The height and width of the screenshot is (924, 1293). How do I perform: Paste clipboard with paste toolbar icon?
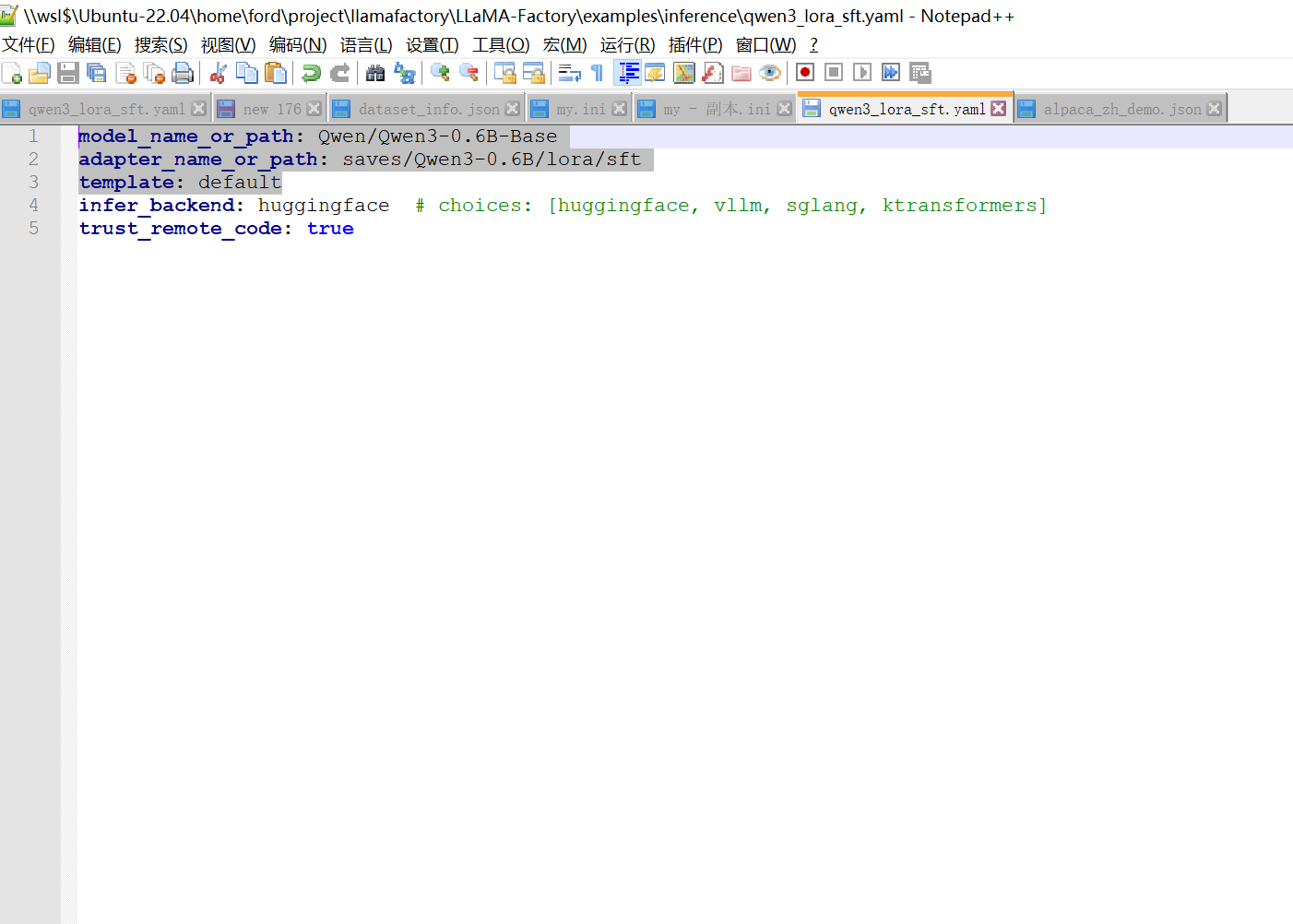point(276,73)
